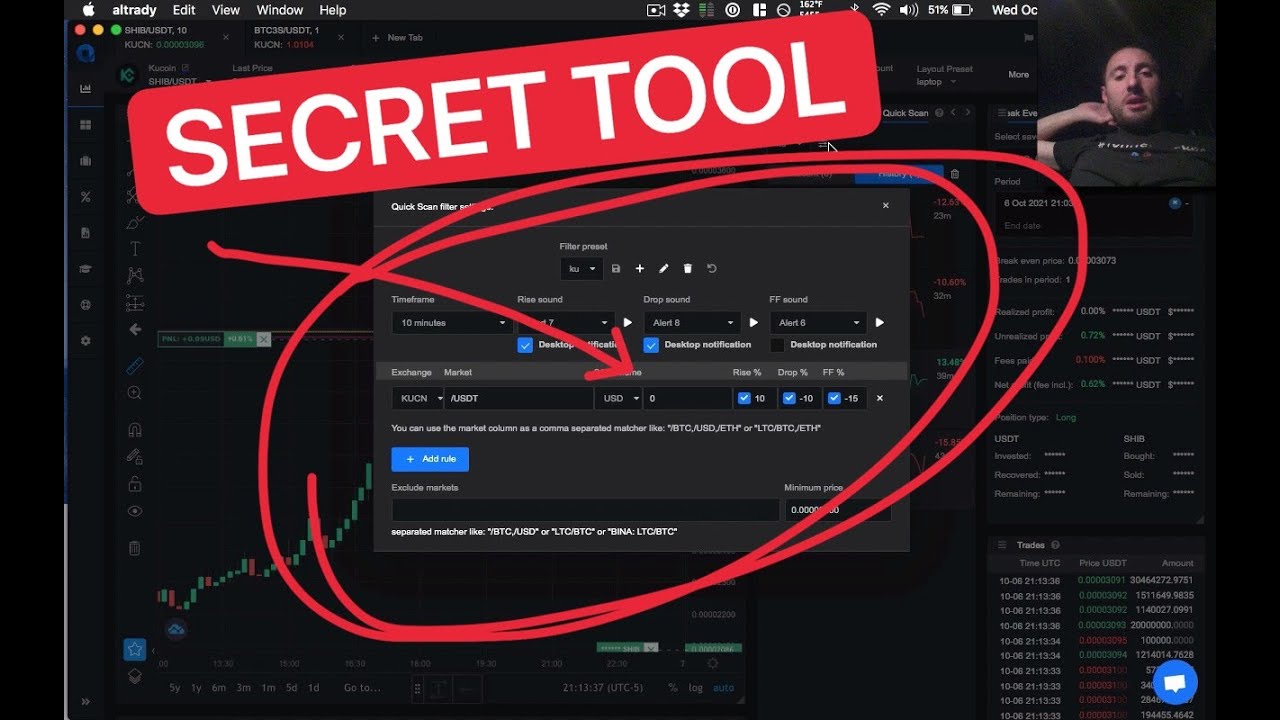
Task: Select the zoom in tool
Action: pos(135,394)
